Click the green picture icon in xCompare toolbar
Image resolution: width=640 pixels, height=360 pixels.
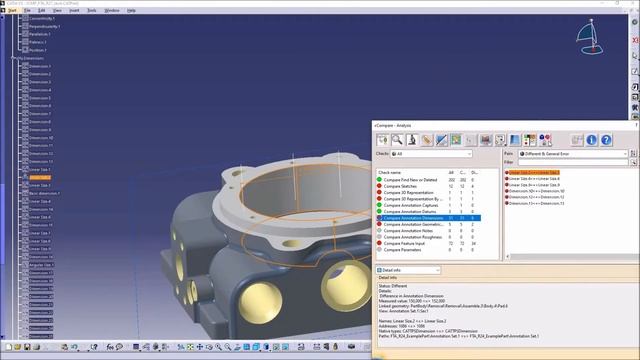(x=456, y=140)
